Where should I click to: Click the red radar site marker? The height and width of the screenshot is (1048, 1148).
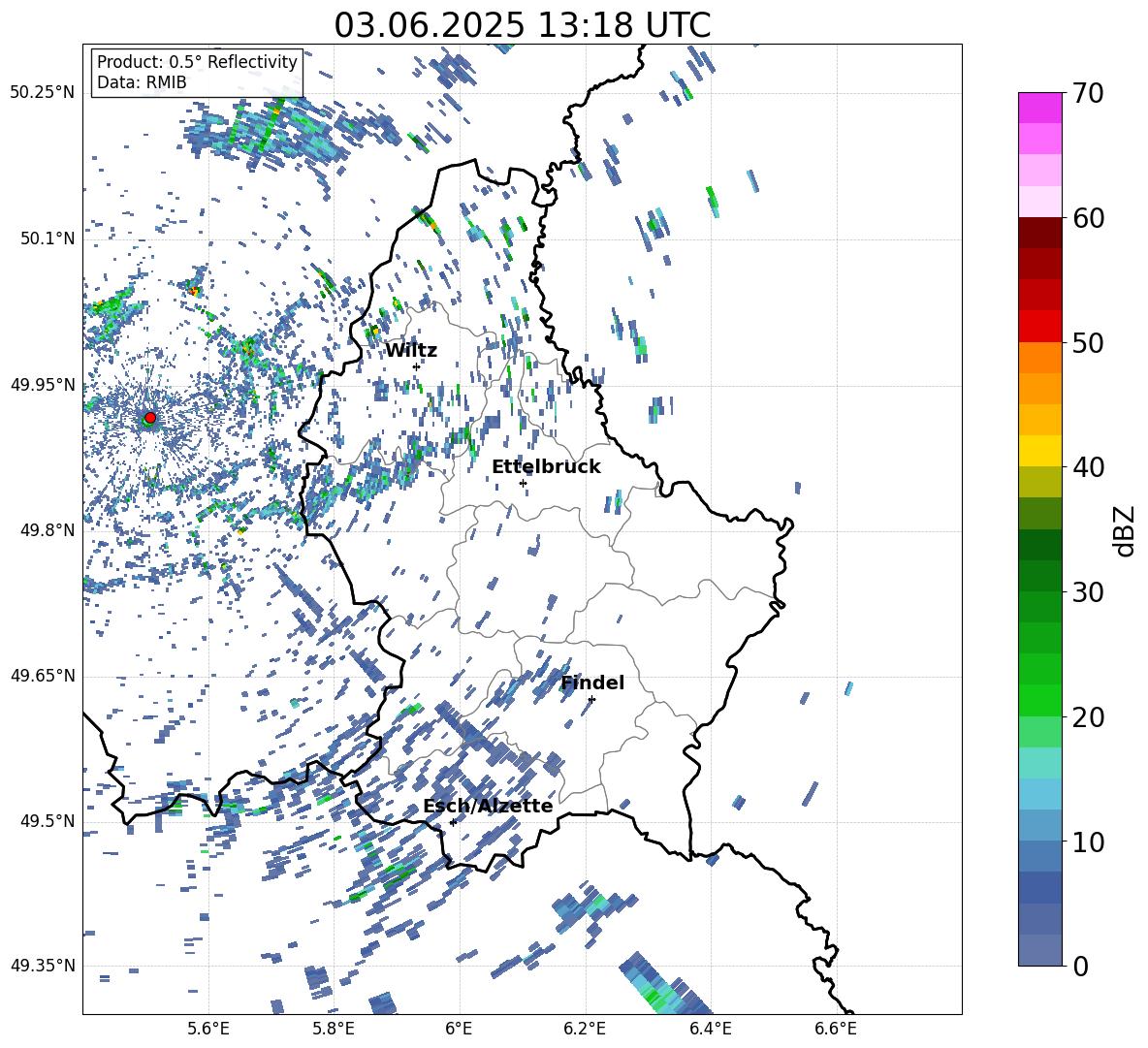[150, 418]
